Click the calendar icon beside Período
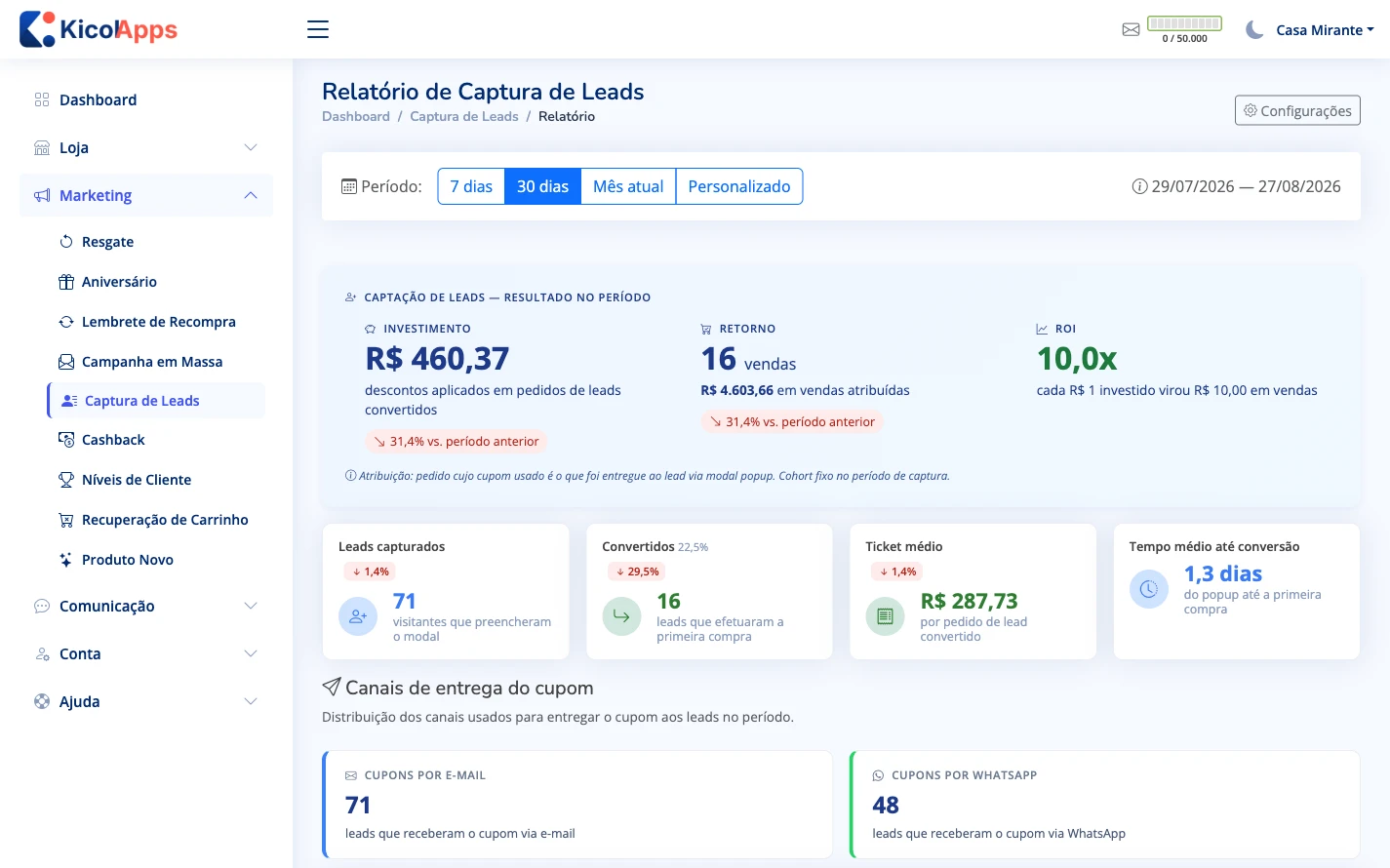Image resolution: width=1390 pixels, height=868 pixels. 349,186
